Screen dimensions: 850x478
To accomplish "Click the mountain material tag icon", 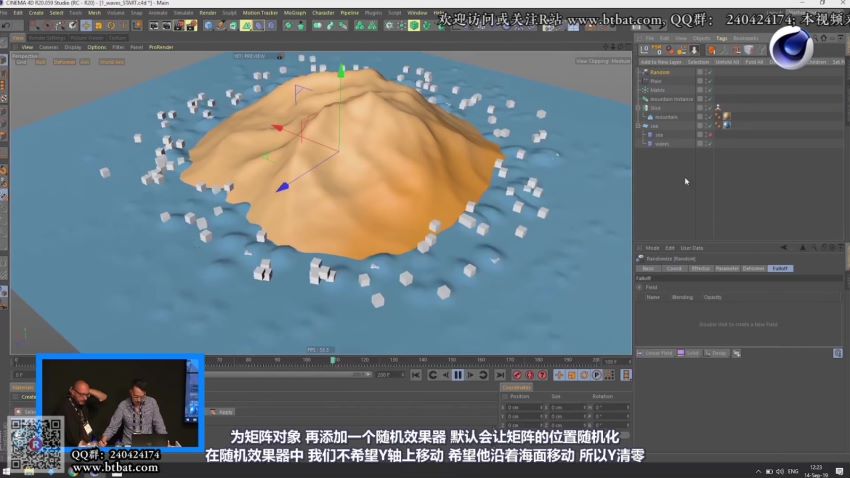I will click(x=726, y=117).
